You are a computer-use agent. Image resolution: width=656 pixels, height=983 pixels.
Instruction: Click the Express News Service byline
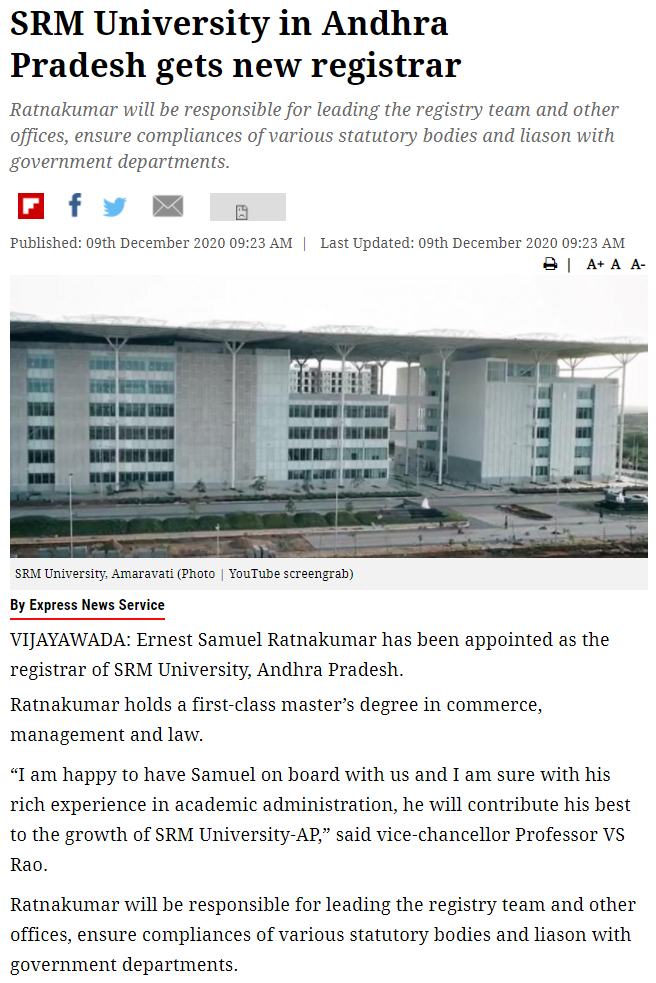[x=87, y=605]
